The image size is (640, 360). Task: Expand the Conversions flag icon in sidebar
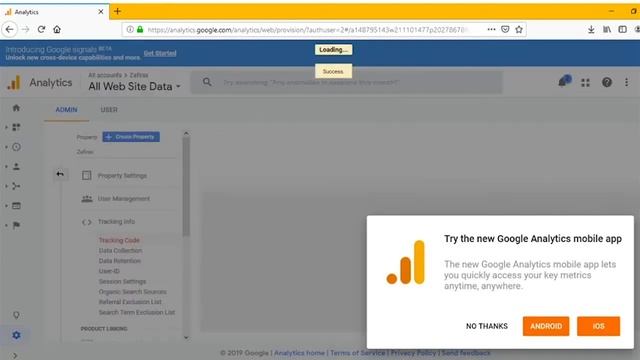pyautogui.click(x=16, y=225)
